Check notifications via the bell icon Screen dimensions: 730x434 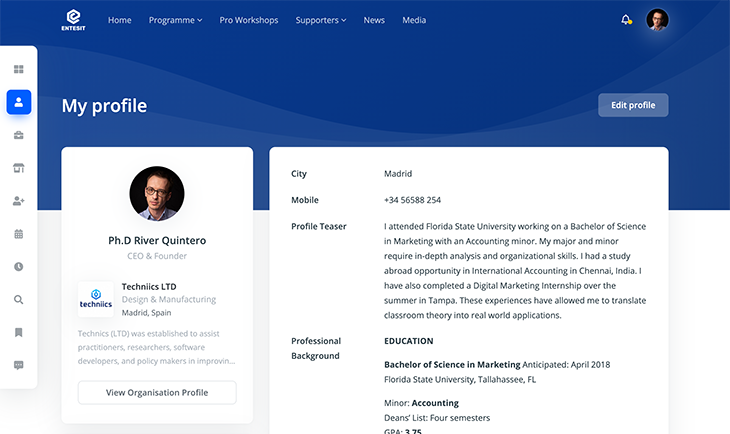pos(626,20)
